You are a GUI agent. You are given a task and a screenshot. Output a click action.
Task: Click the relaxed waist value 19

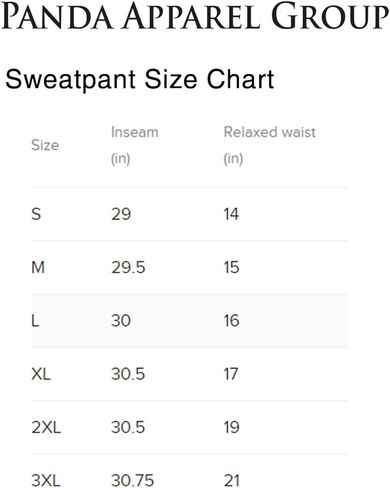(x=232, y=427)
